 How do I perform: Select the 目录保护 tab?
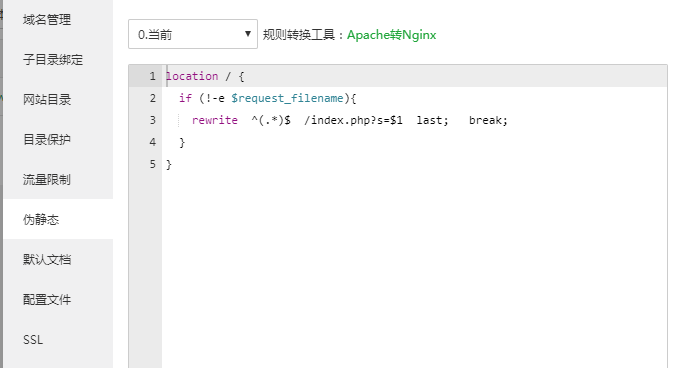tap(47, 140)
